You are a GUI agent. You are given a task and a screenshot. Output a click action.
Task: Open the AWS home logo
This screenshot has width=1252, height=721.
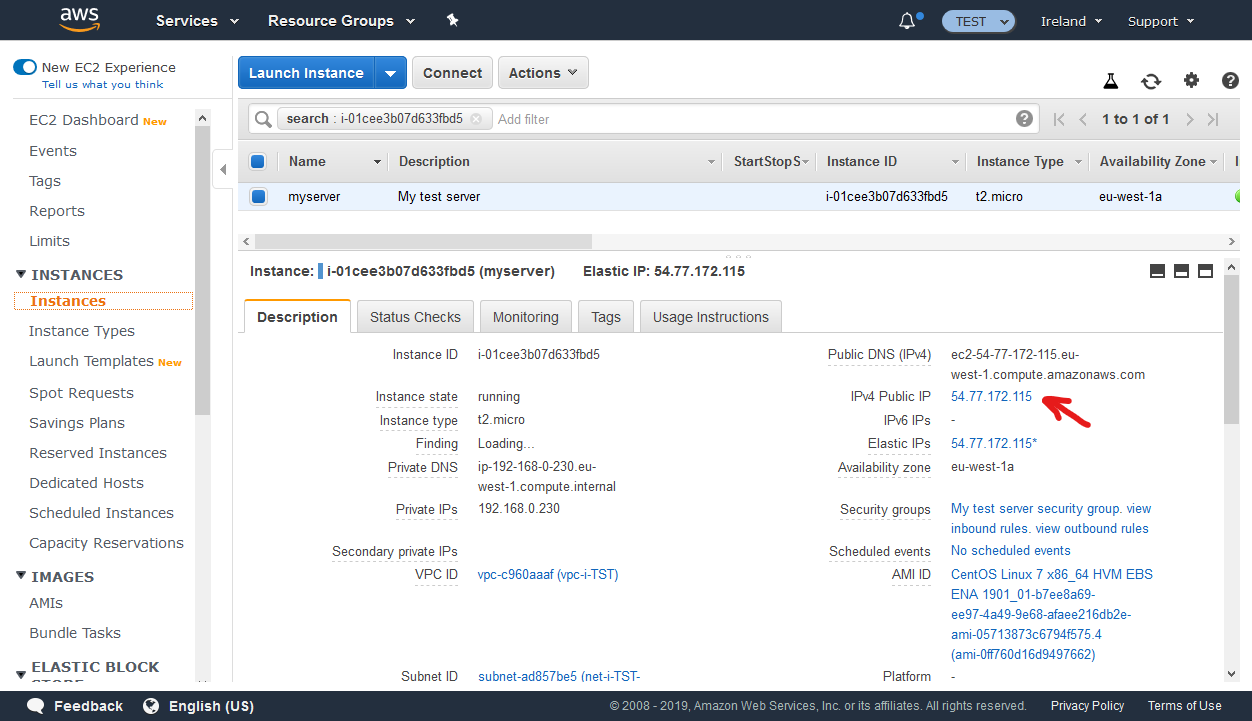point(79,20)
